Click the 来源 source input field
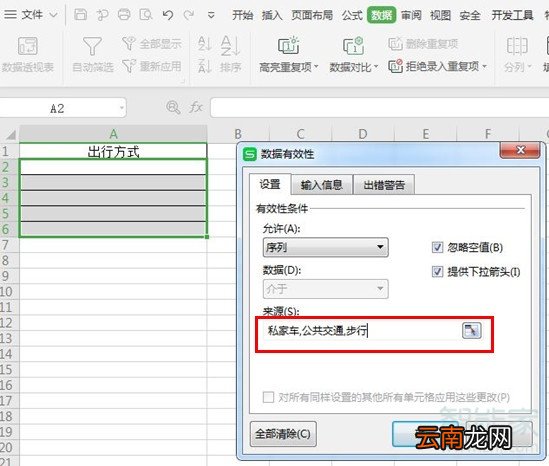The image size is (549, 466). click(361, 331)
